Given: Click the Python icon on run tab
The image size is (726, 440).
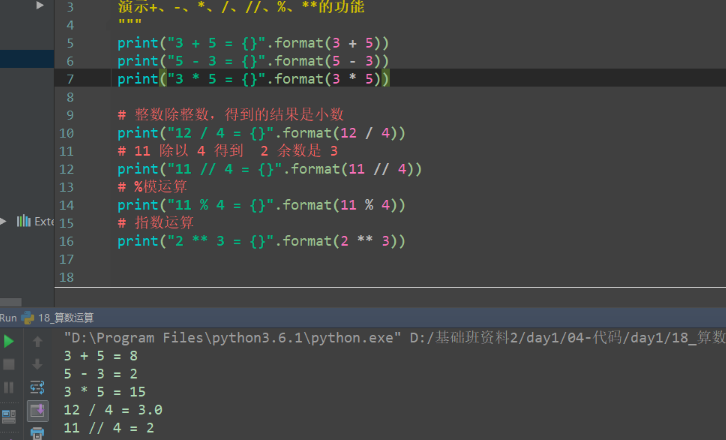Looking at the screenshot, I should click(x=28, y=318).
